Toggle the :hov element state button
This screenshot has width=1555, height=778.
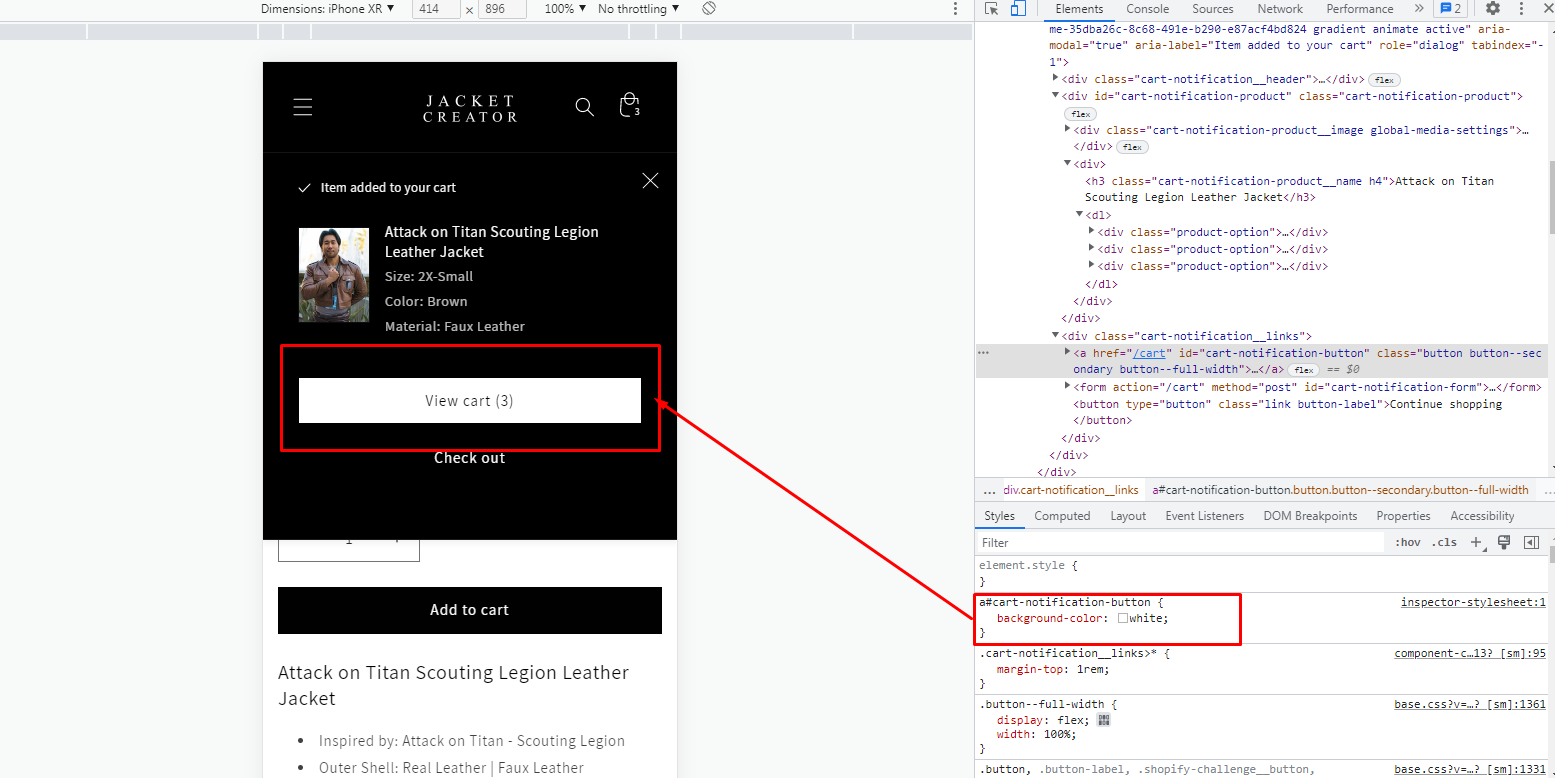point(1407,543)
